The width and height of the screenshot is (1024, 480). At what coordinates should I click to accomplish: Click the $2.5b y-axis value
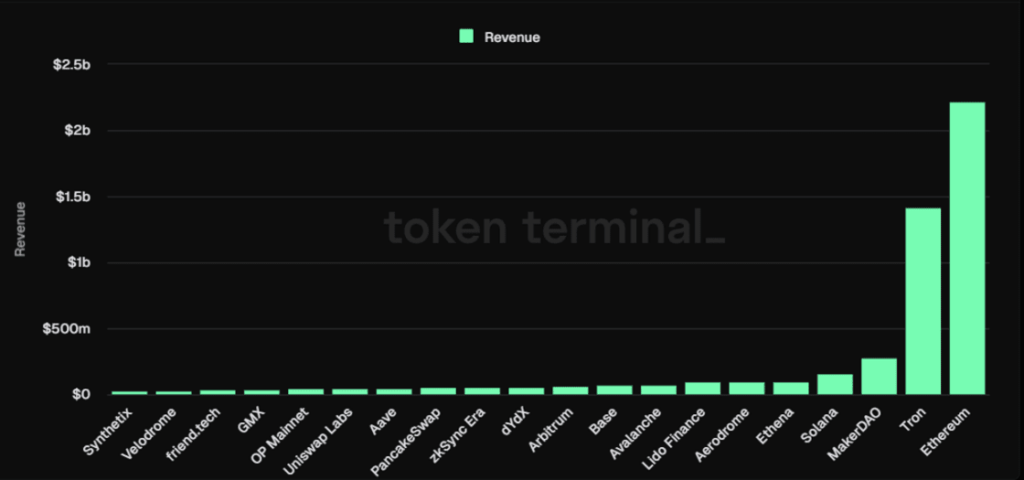pos(71,65)
